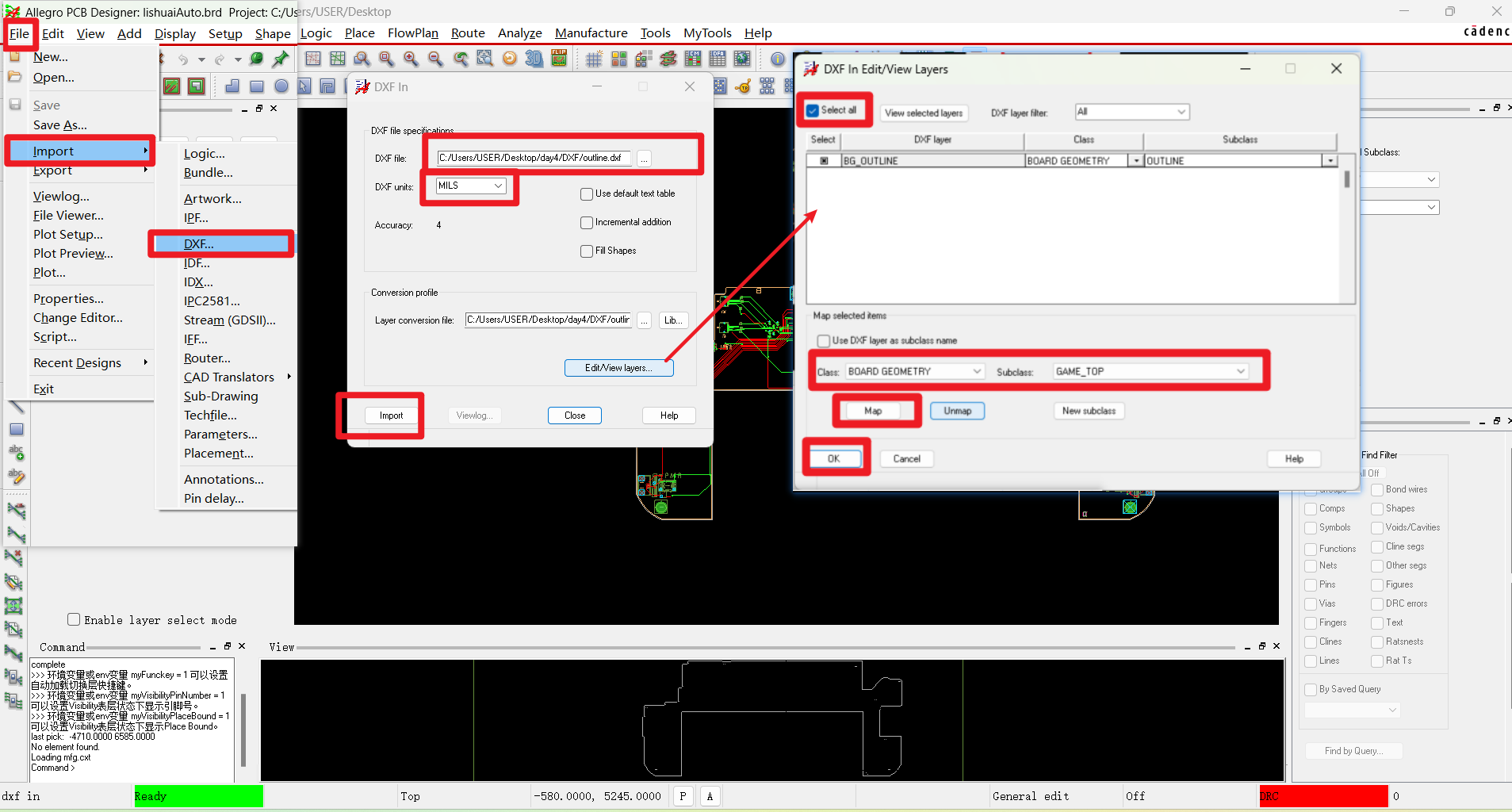Click the Redo arrow icon in toolbar

(220, 59)
